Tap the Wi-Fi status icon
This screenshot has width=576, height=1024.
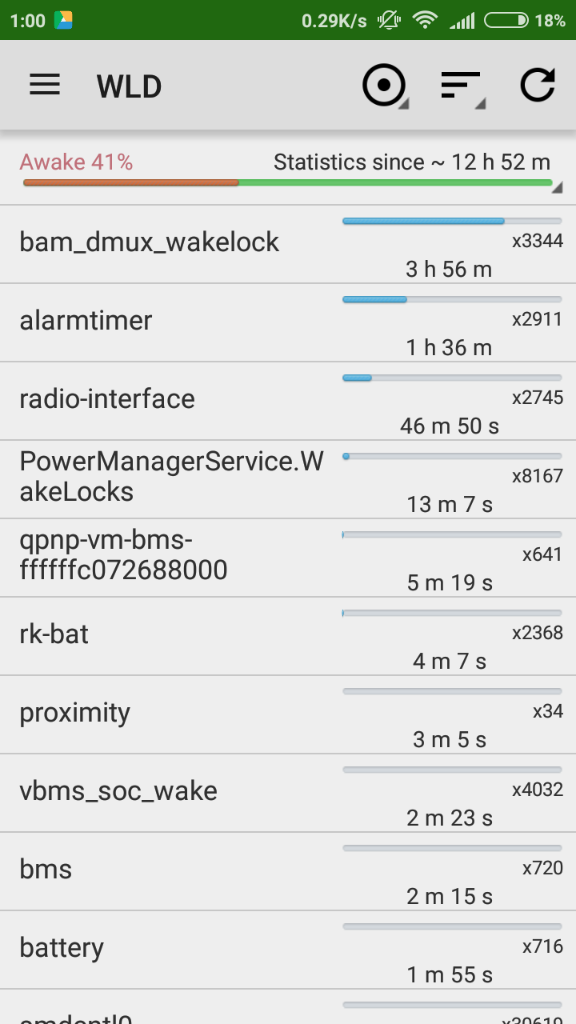[425, 20]
